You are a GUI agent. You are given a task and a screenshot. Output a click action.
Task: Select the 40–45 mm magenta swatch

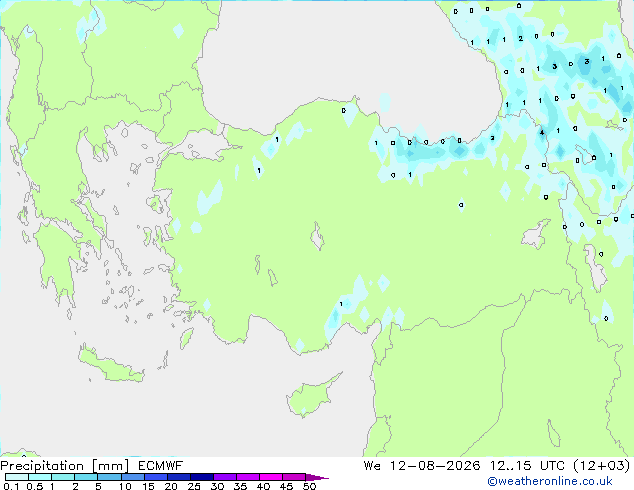271,477
